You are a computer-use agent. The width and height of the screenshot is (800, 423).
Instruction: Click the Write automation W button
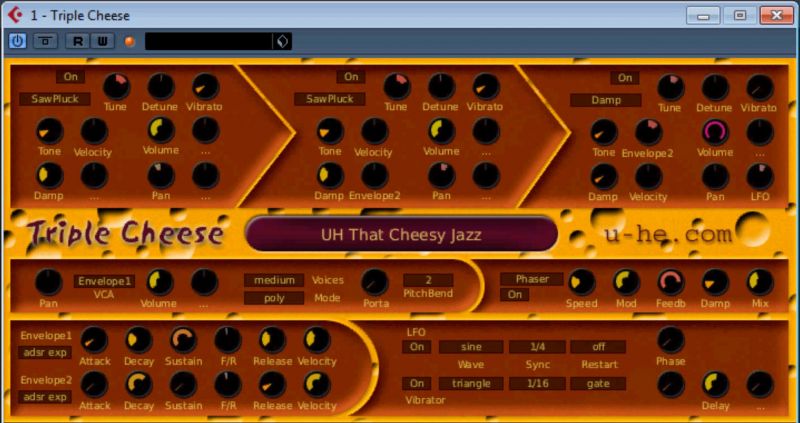point(103,41)
